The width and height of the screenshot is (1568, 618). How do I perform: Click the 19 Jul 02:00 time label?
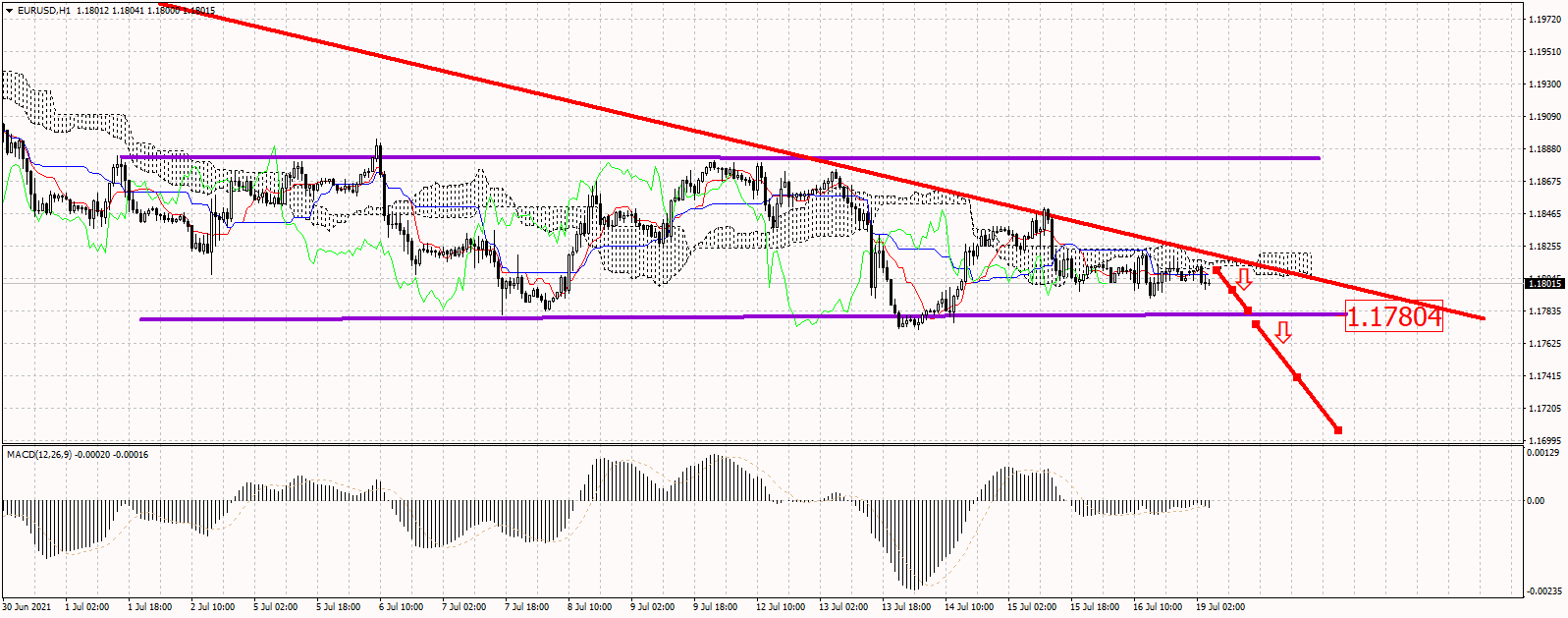click(1220, 607)
